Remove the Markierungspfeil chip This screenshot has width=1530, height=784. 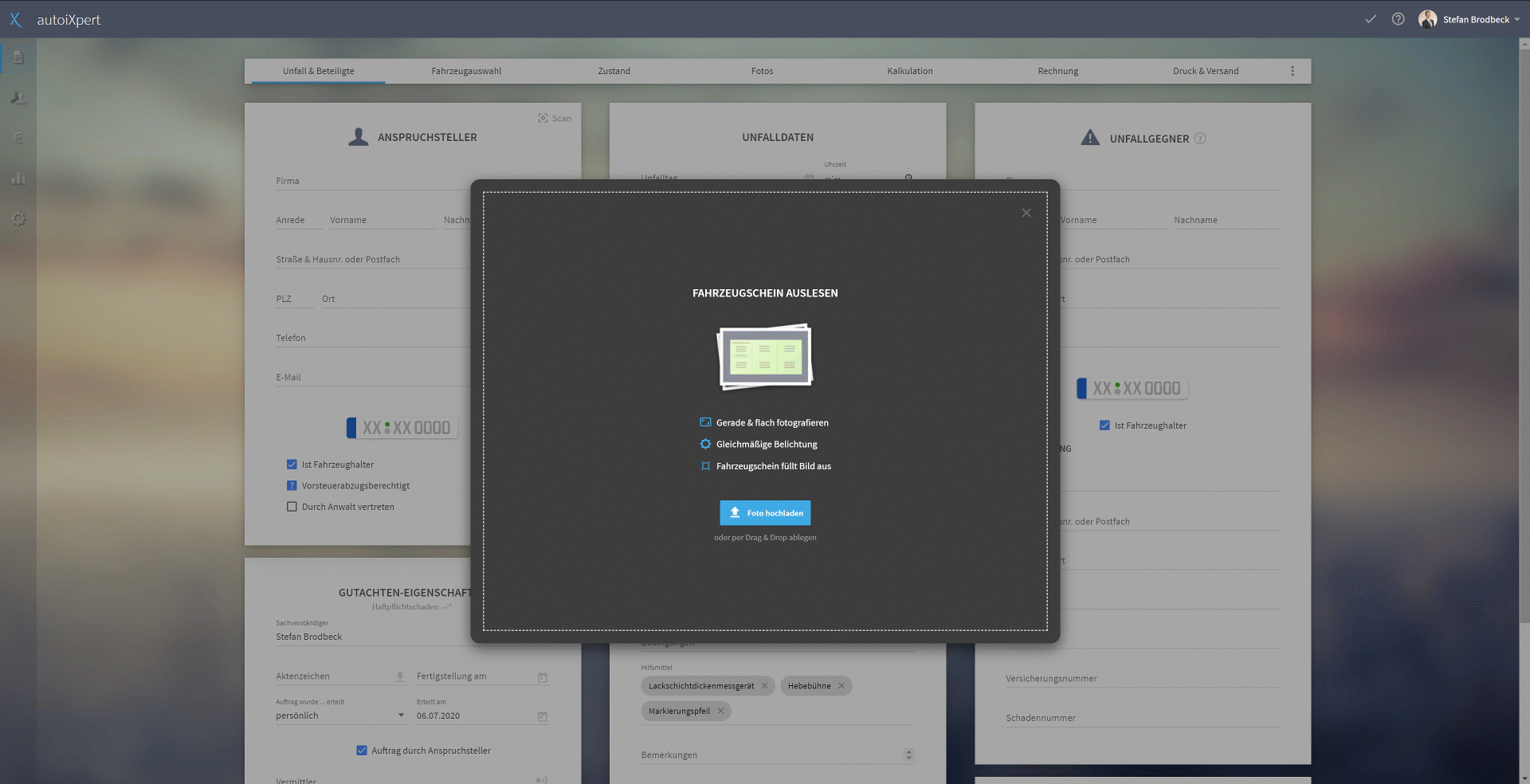pos(720,711)
